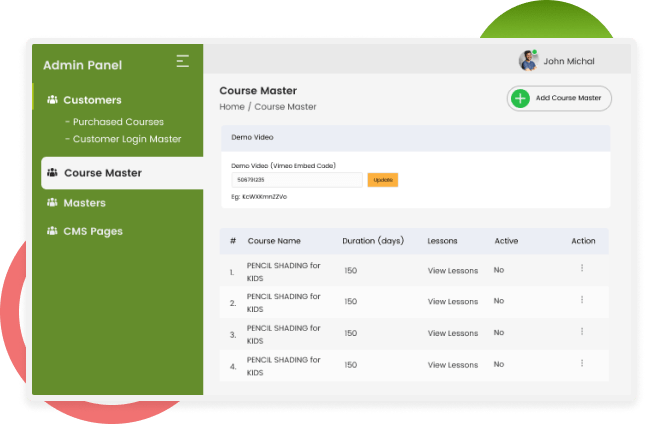Viewport: 646px width, 424px height.
Task: Click the Admin Panel title
Action: tap(82, 65)
